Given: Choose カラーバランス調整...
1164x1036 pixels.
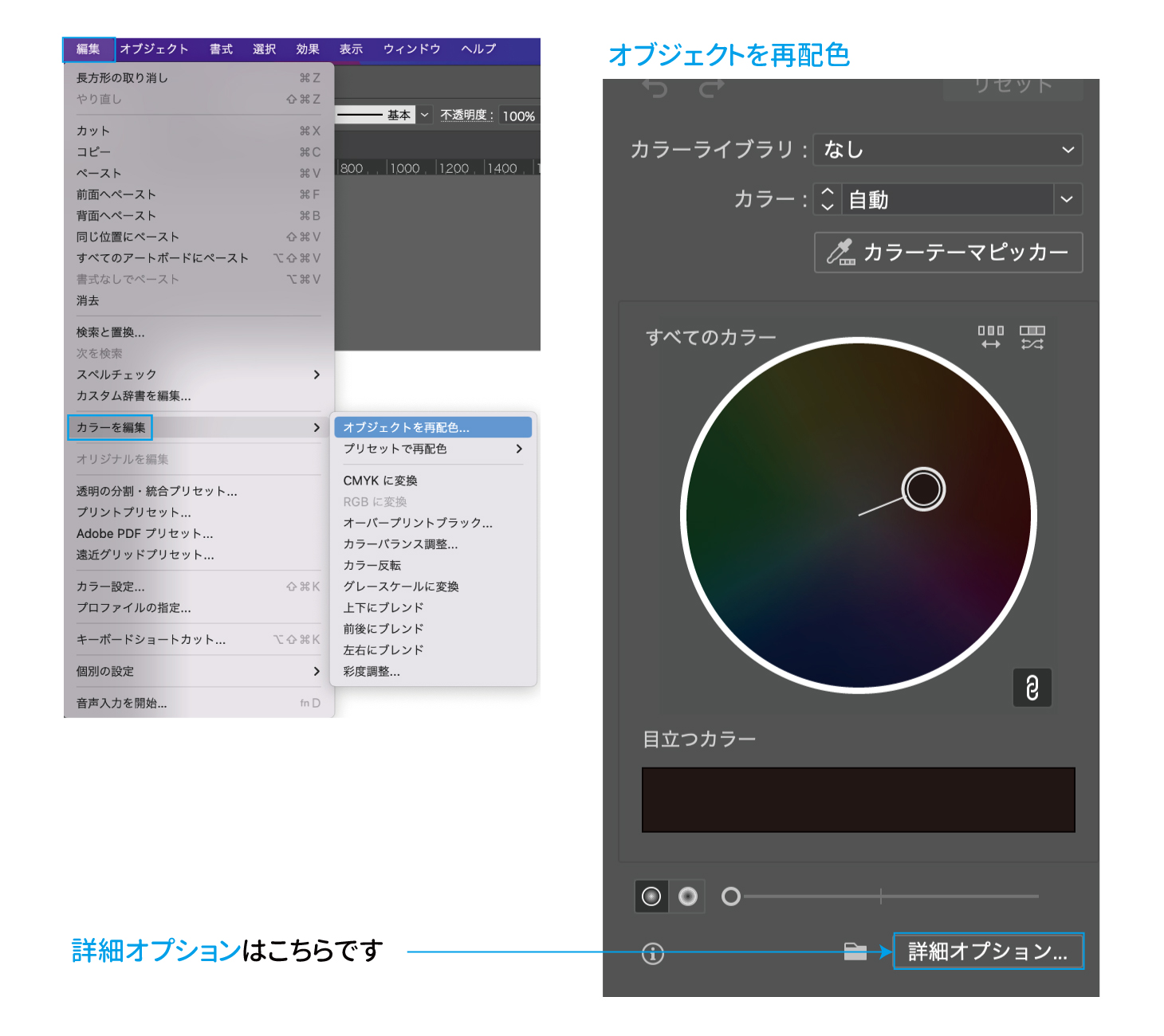Looking at the screenshot, I should [433, 544].
